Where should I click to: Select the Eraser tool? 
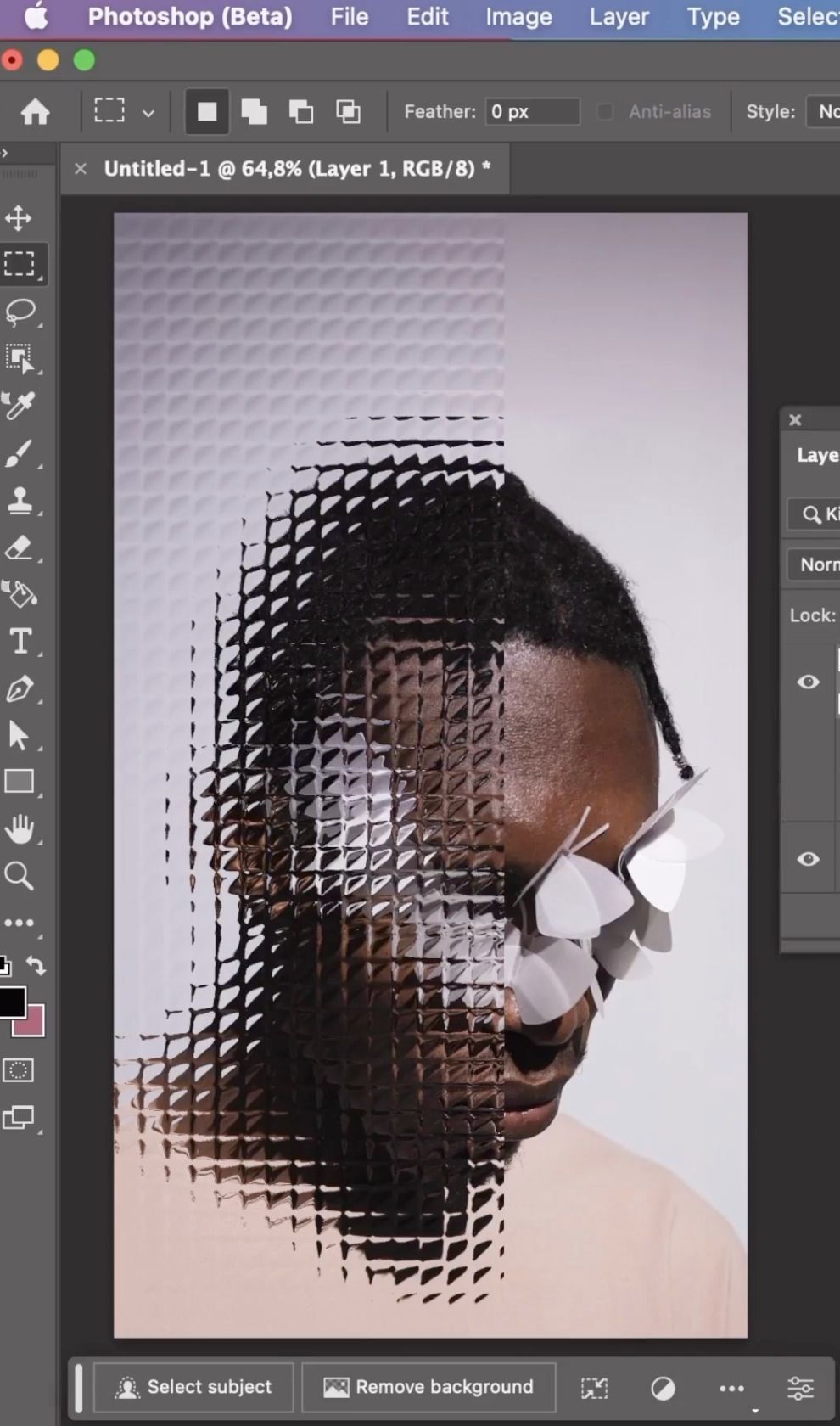pos(20,547)
